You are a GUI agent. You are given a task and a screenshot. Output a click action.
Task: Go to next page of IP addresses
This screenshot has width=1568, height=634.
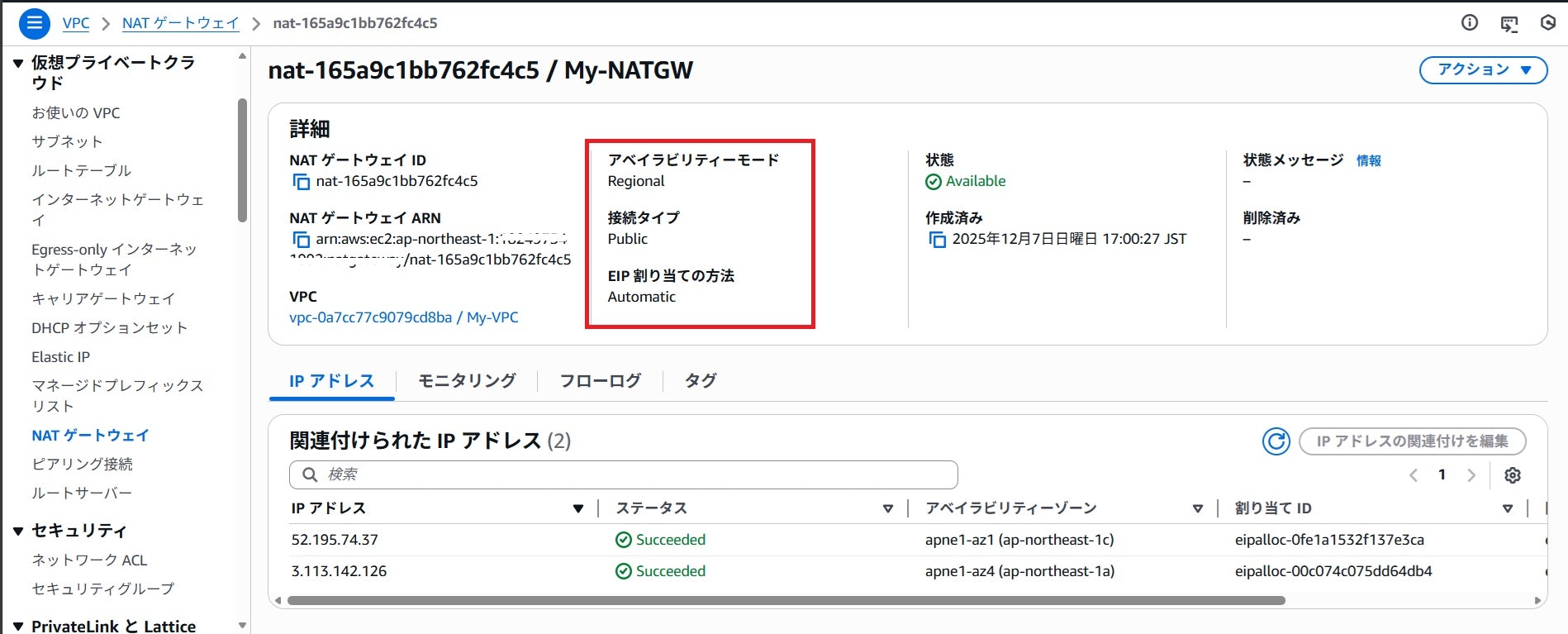tap(1471, 475)
